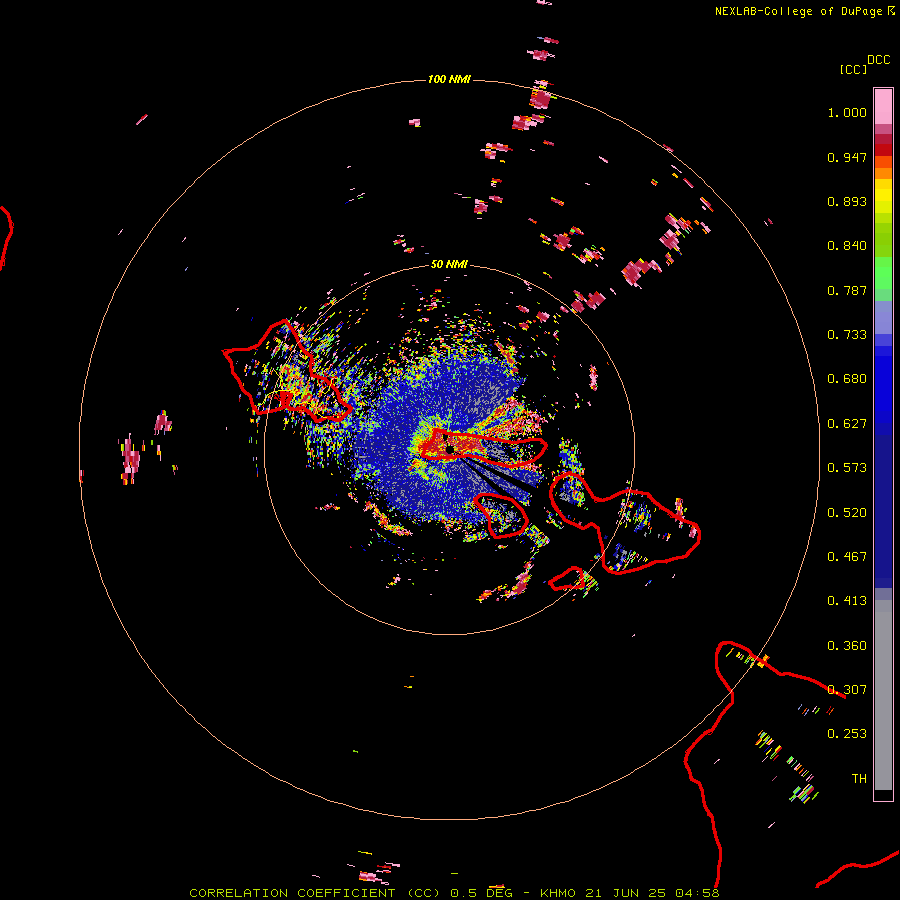Click the 0.467 scale value
The height and width of the screenshot is (900, 900).
click(x=847, y=557)
